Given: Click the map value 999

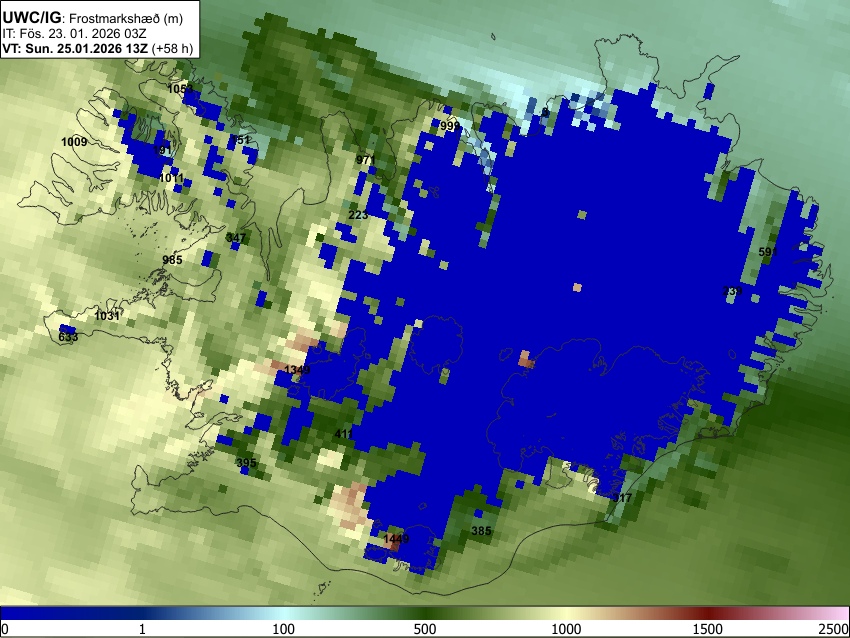Looking at the screenshot, I should 450,126.
